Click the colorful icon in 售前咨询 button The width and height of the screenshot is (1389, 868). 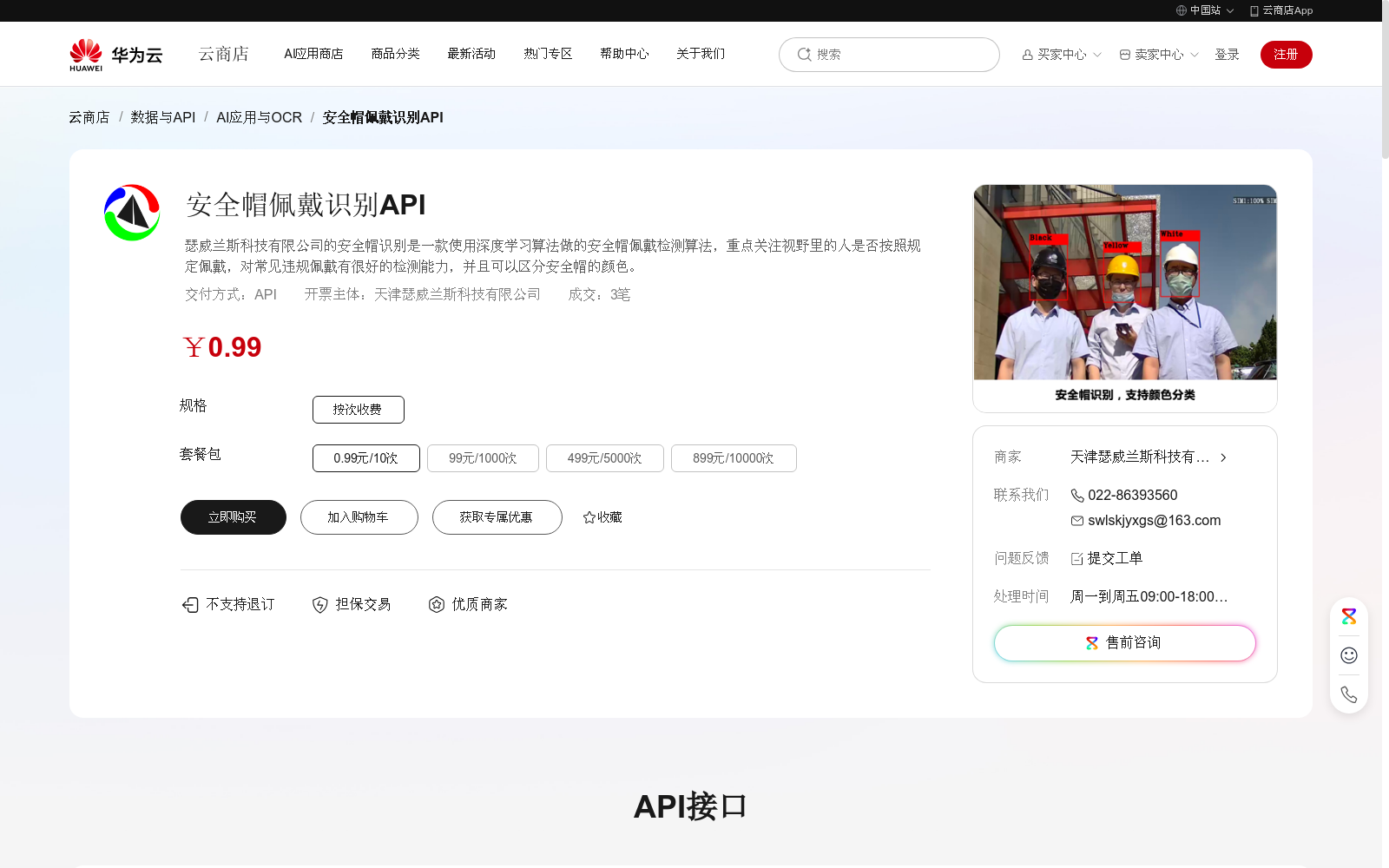tap(1092, 643)
